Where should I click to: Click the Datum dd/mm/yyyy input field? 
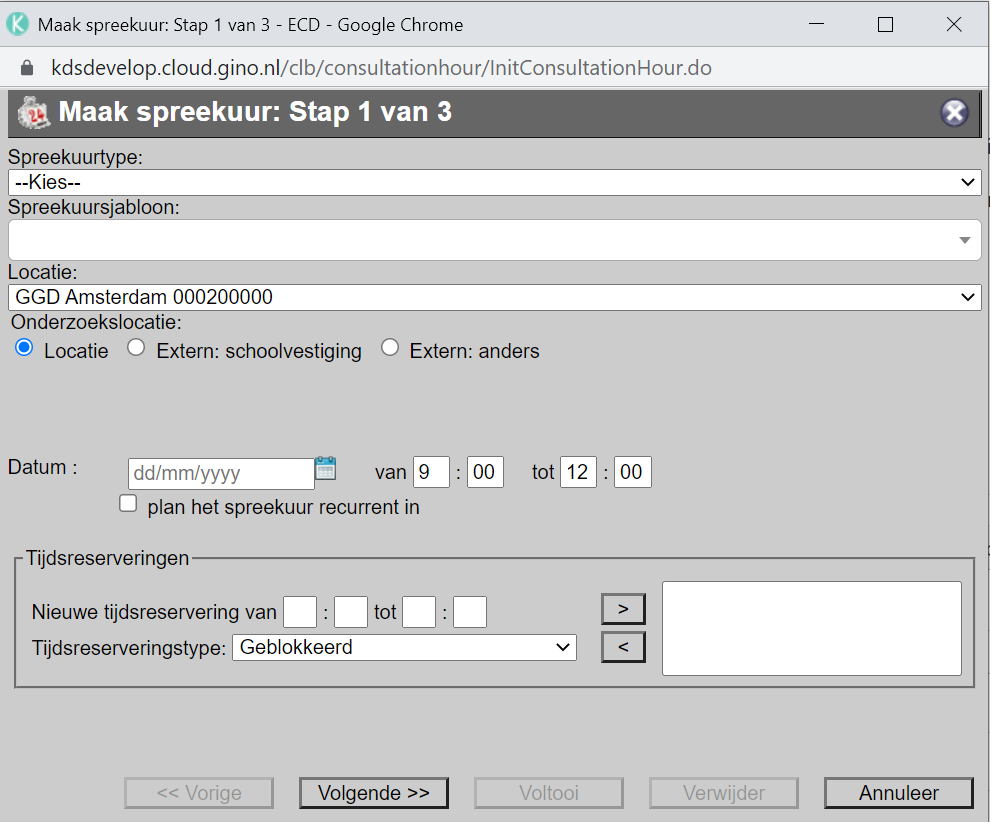(220, 473)
